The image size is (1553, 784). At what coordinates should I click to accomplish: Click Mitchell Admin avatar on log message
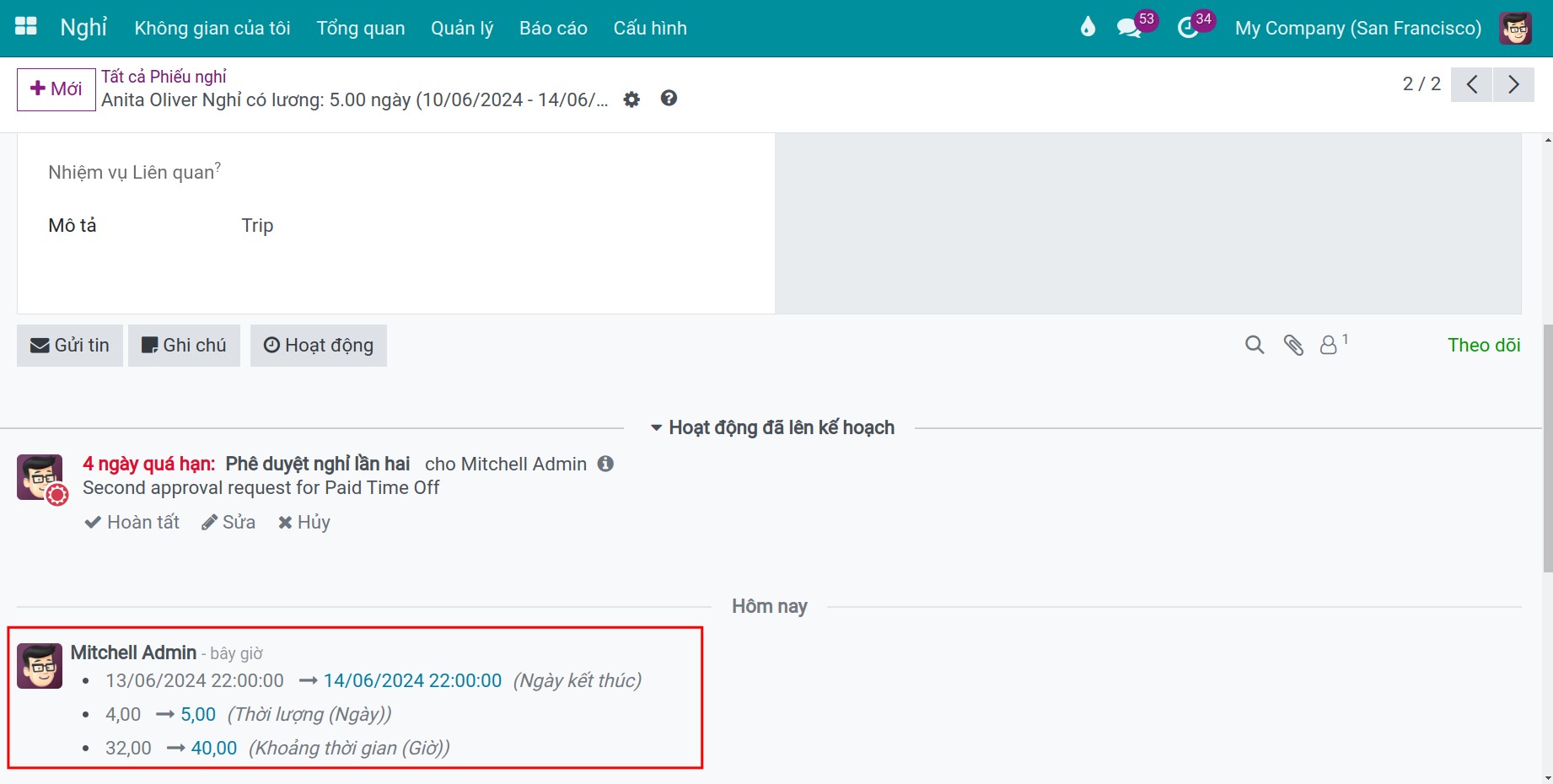40,666
